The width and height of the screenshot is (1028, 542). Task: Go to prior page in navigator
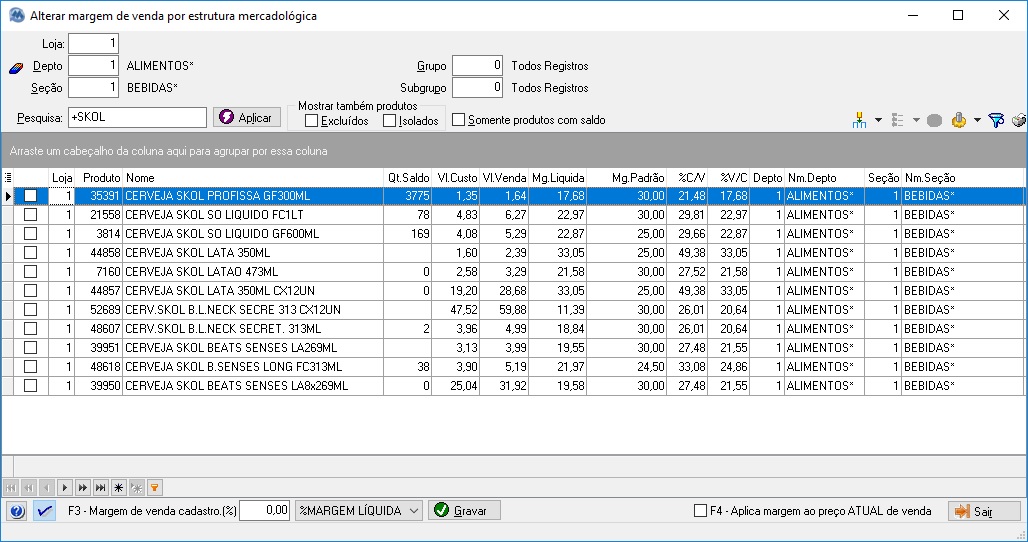[28, 488]
